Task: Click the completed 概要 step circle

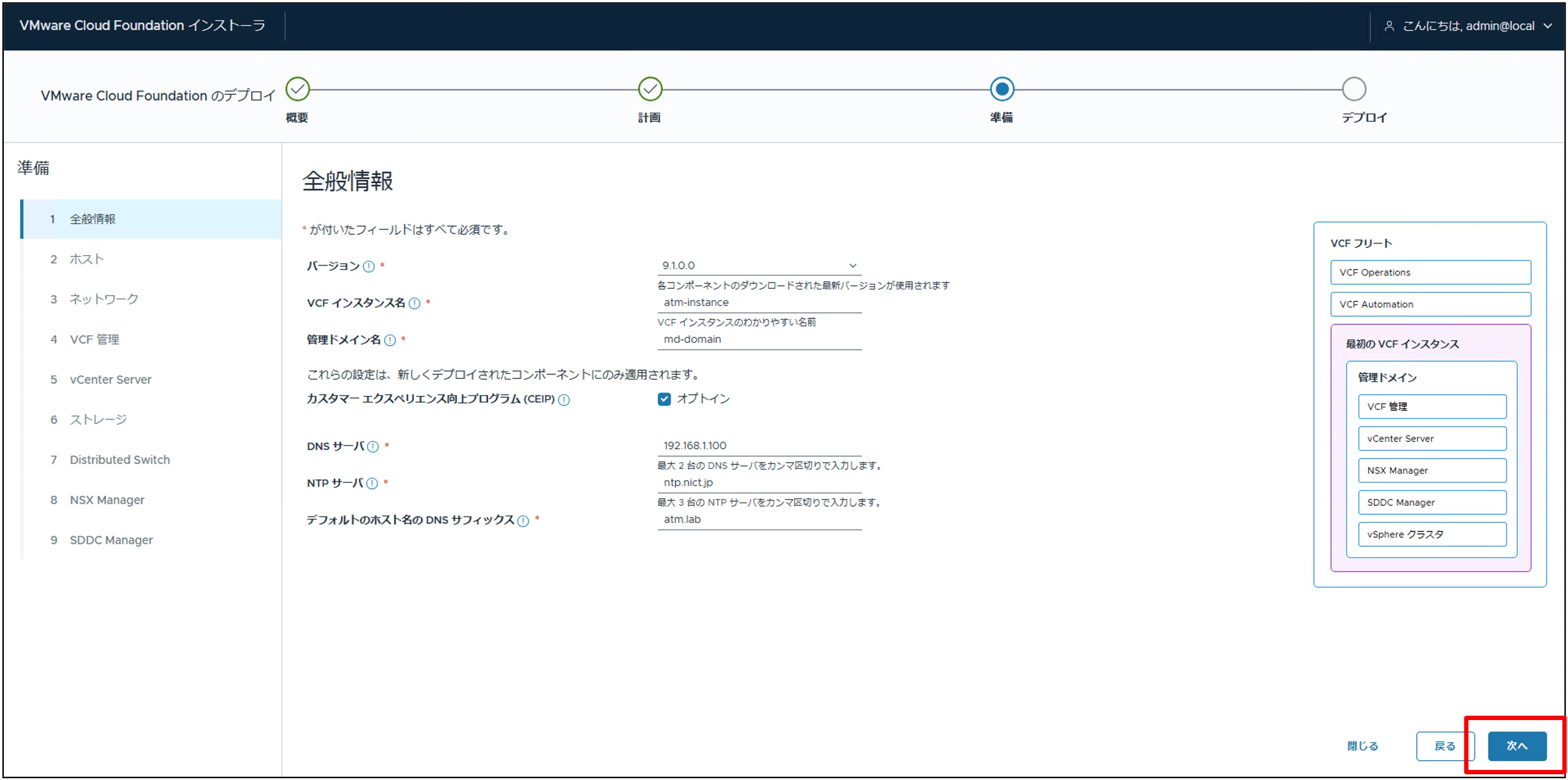Action: tap(298, 90)
